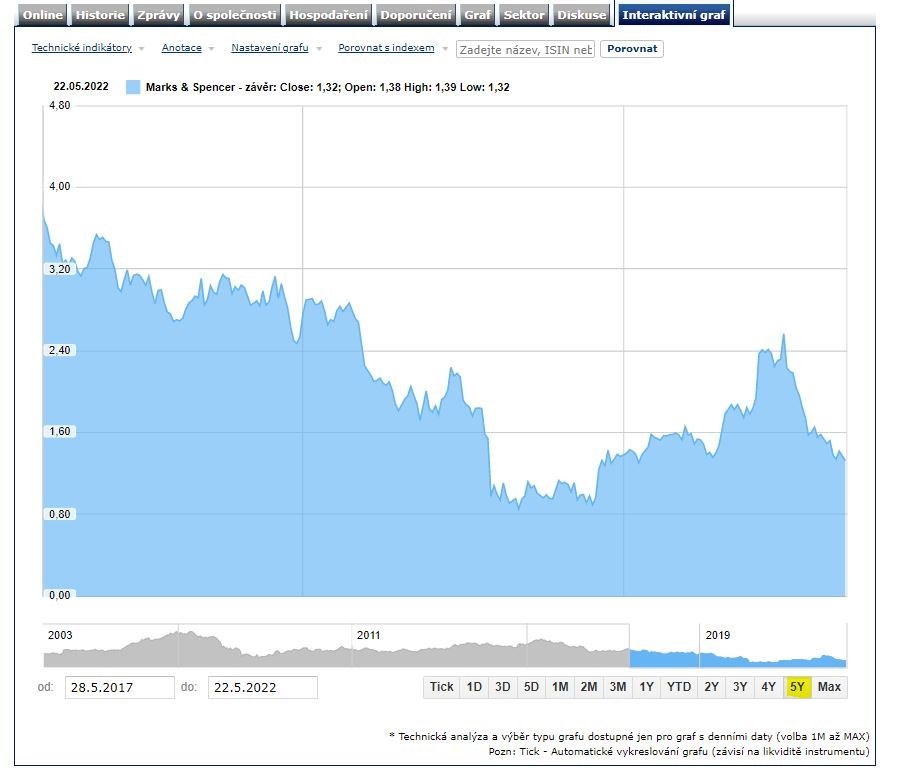This screenshot has height=773, width=899.
Task: Focus the název/ISIN search field
Action: [525, 49]
